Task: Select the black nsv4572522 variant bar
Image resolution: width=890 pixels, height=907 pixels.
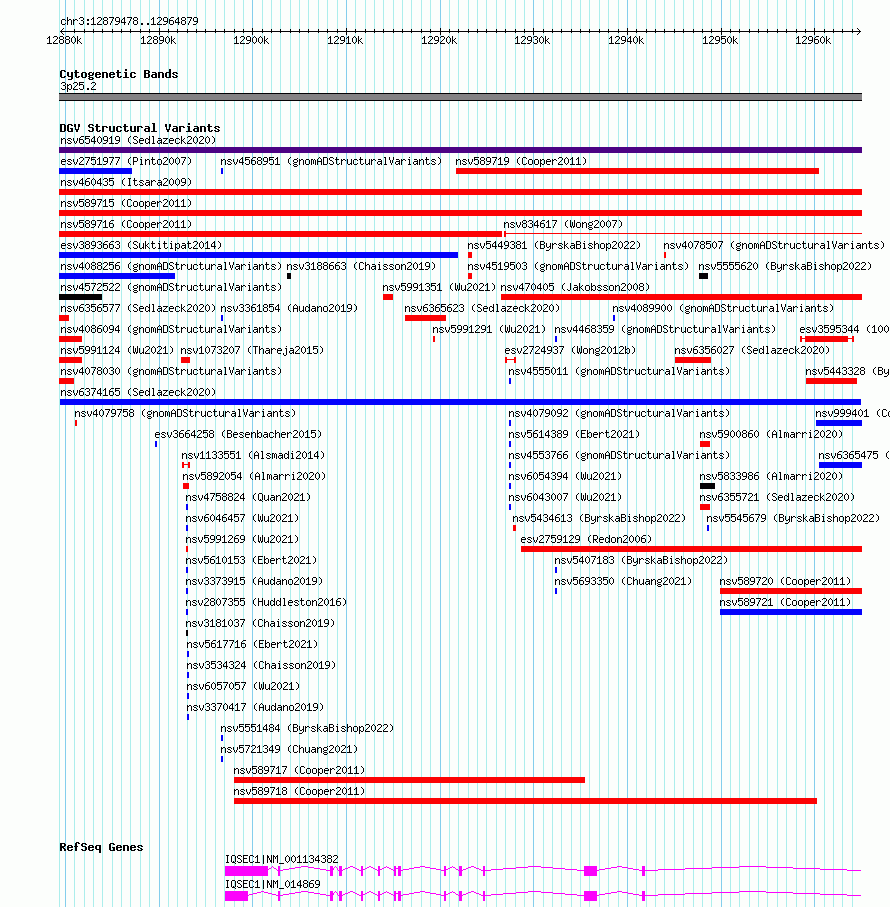Action: (80, 297)
